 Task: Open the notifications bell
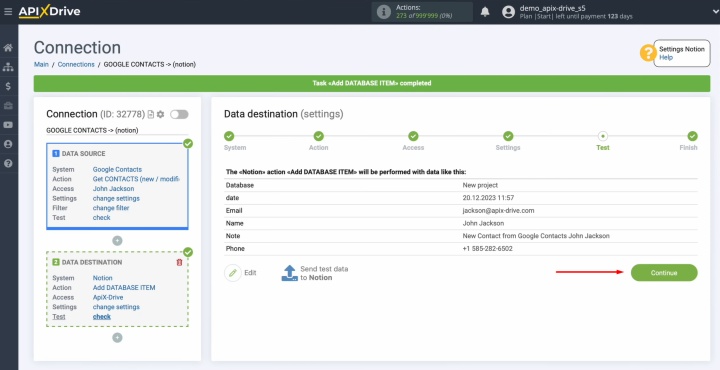pos(485,12)
